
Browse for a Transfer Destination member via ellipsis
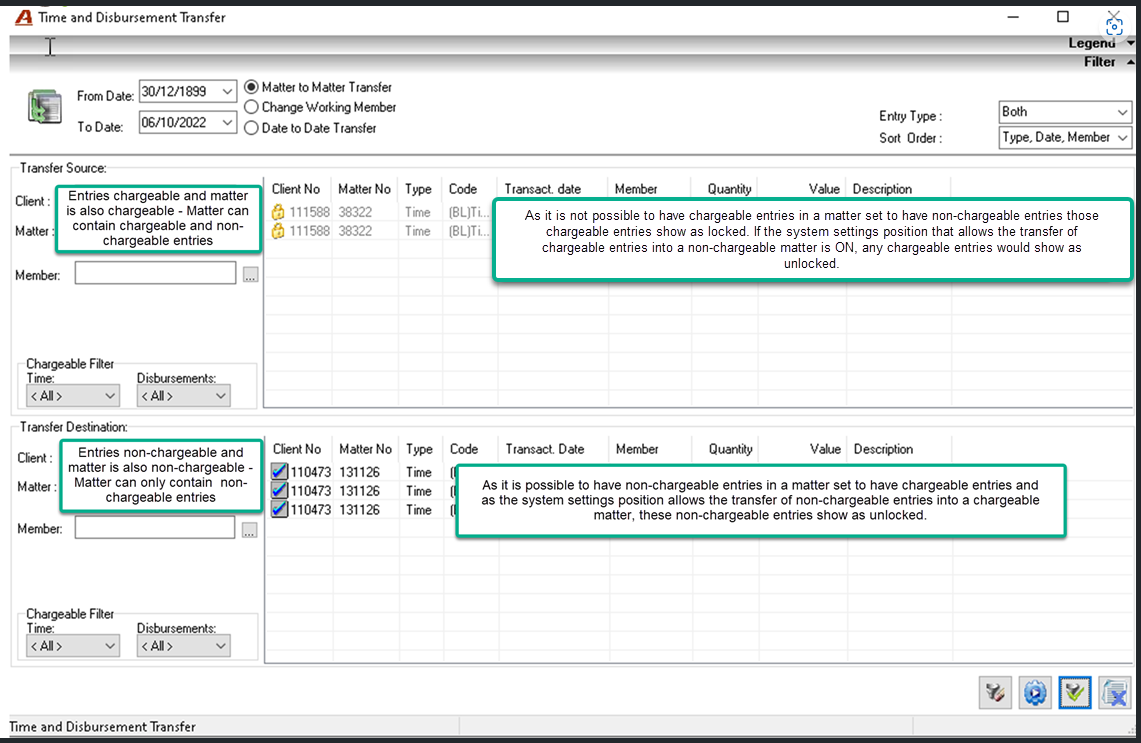[x=250, y=531]
